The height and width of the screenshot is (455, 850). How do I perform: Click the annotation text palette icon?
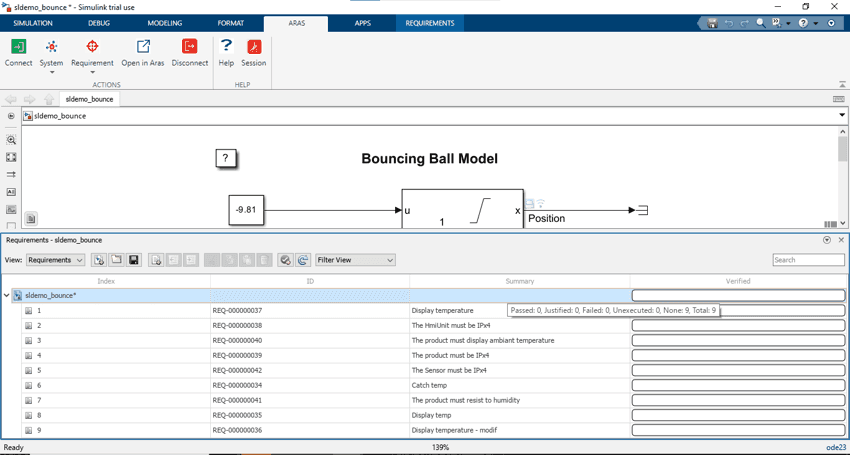[11, 192]
